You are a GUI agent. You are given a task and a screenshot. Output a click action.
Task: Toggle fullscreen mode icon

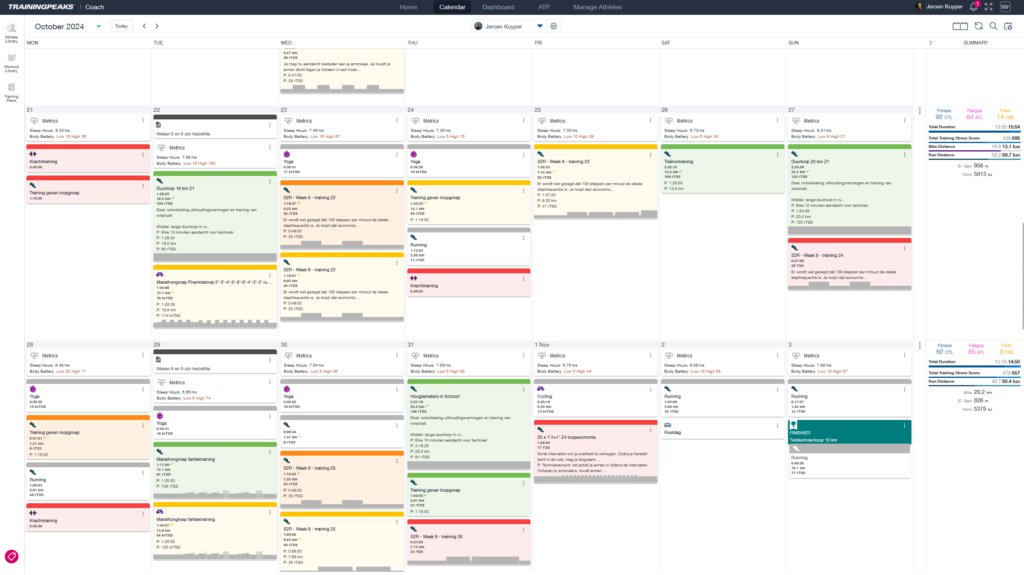[x=988, y=7]
